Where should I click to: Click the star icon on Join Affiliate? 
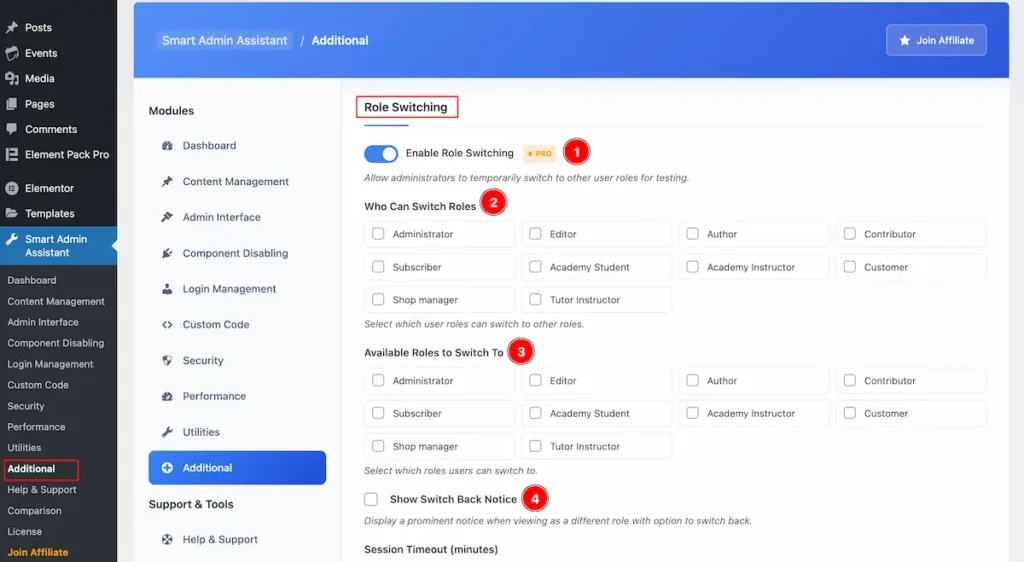click(904, 40)
